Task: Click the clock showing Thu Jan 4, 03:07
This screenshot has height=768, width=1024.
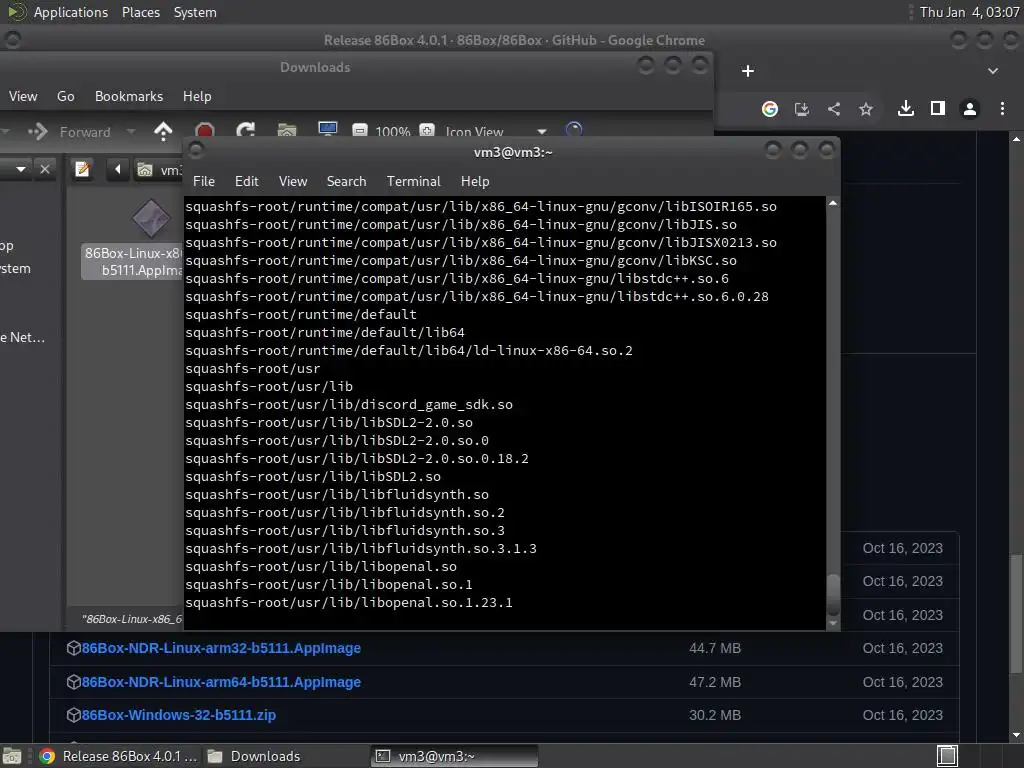Action: pyautogui.click(x=969, y=12)
